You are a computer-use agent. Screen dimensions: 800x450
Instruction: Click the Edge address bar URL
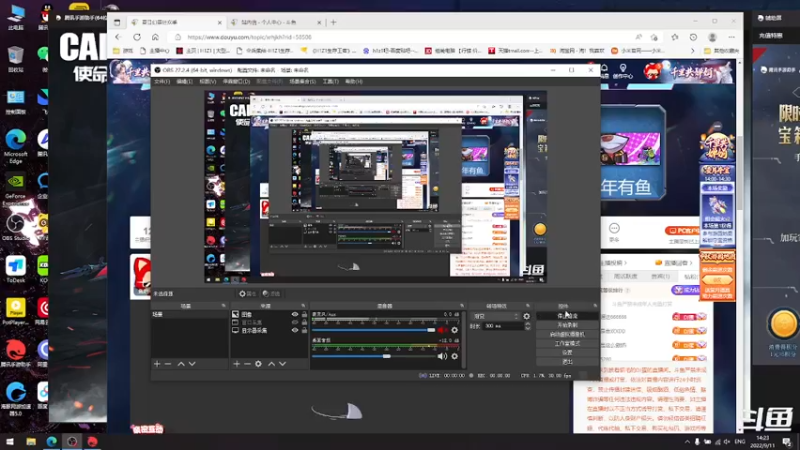249,37
